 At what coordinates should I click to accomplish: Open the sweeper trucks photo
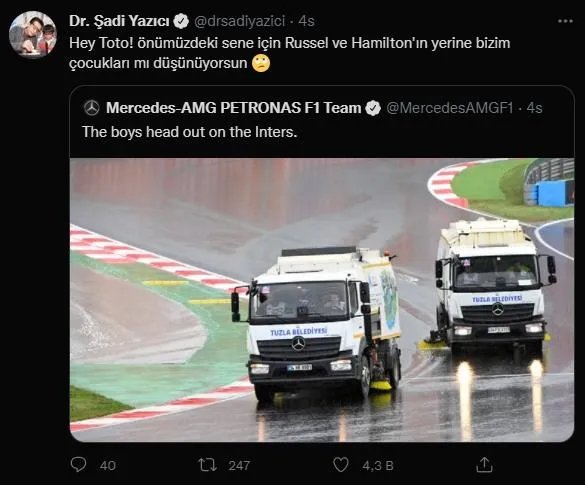(x=322, y=300)
